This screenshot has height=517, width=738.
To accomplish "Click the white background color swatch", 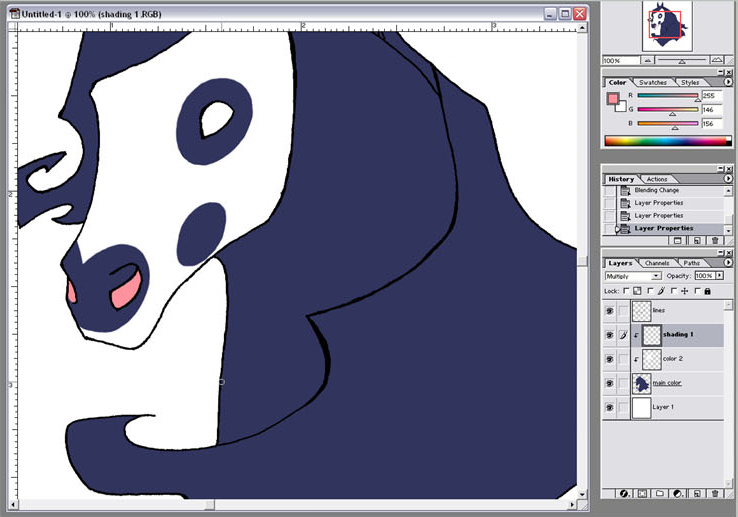I will (x=622, y=107).
